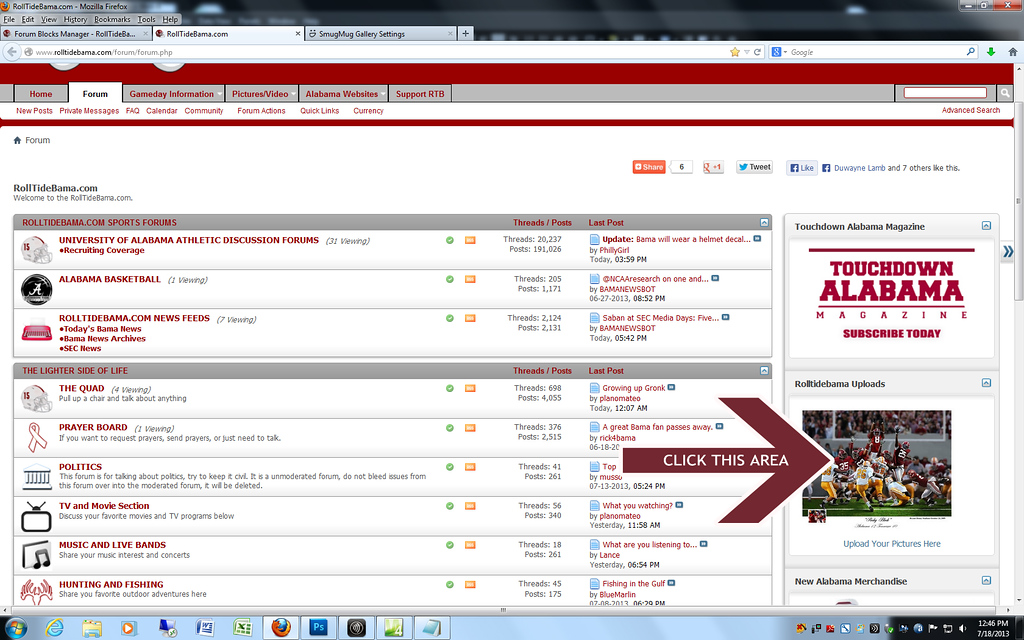Click green check icon for University of Alabama forums
This screenshot has width=1024, height=640.
[x=450, y=240]
